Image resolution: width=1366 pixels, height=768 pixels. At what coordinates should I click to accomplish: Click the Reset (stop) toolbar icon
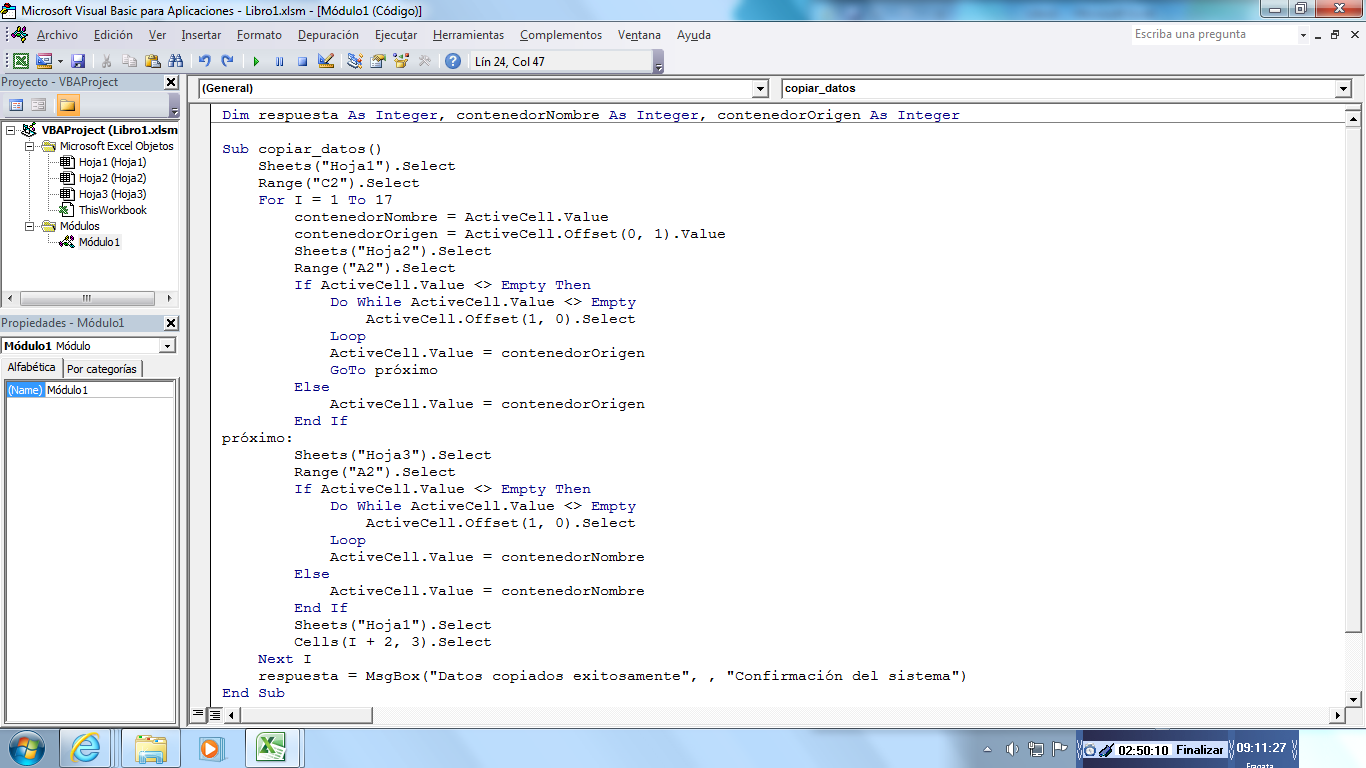point(302,60)
